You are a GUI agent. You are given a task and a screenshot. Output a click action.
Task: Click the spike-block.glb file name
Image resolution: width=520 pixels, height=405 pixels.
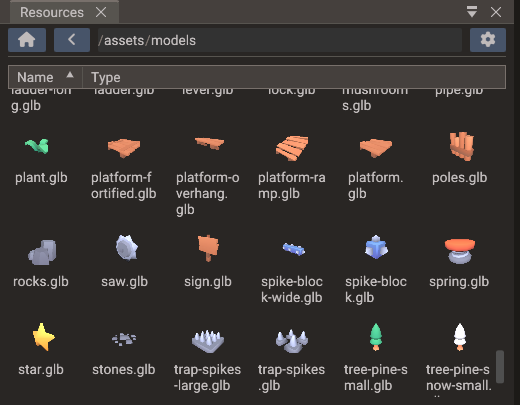(x=376, y=290)
